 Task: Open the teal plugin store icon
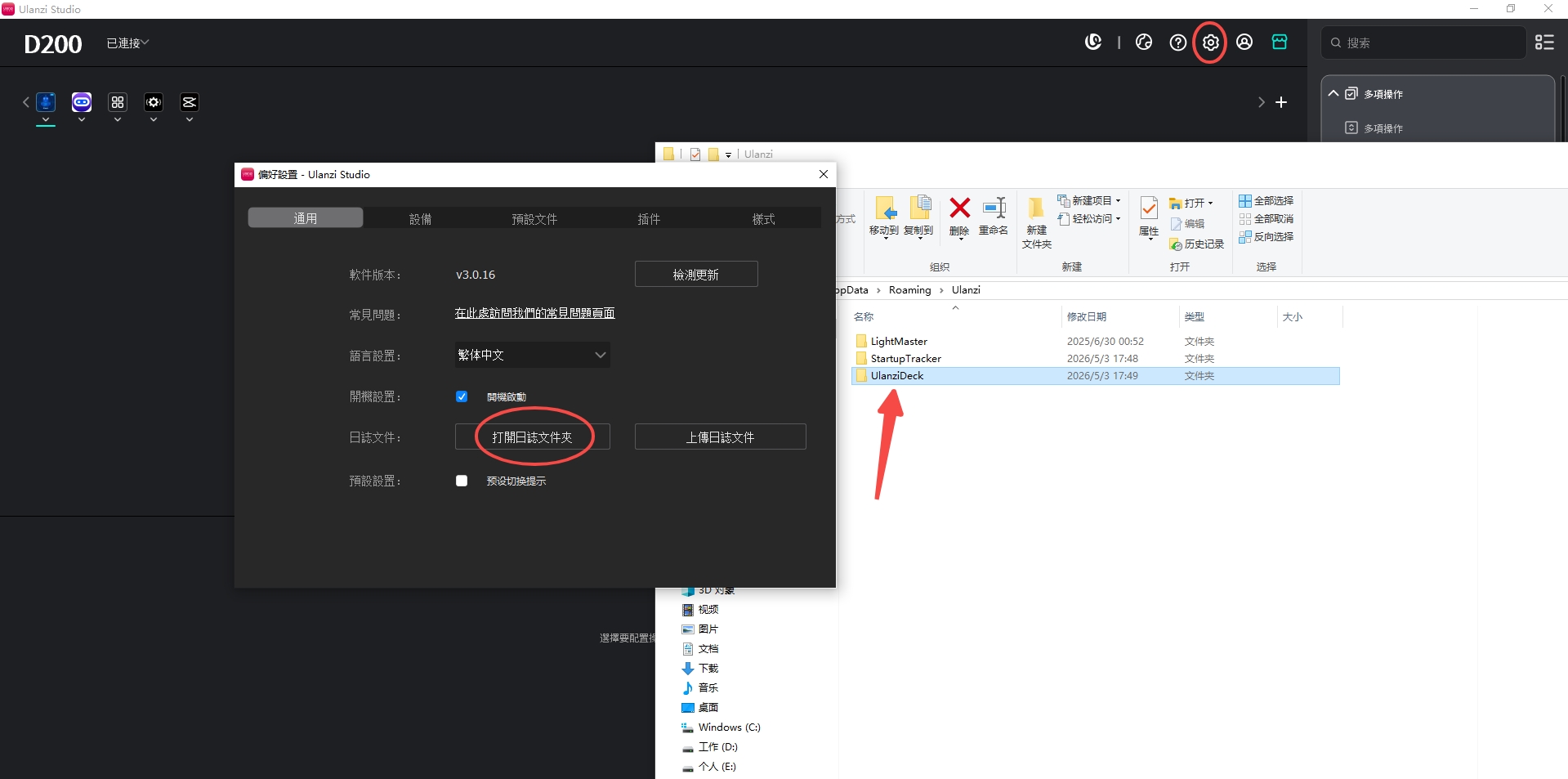coord(1280,42)
